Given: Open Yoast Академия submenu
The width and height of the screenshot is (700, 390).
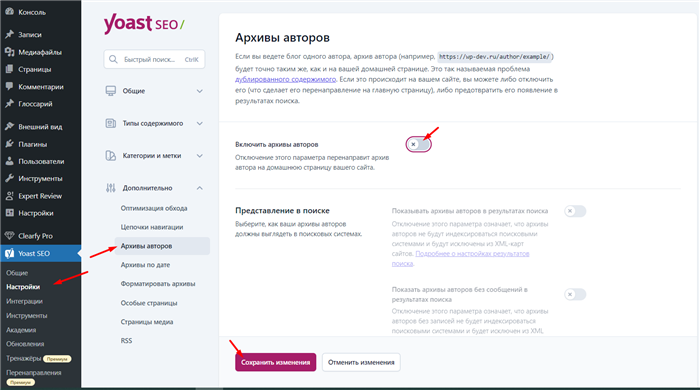Looking at the screenshot, I should pos(21,330).
